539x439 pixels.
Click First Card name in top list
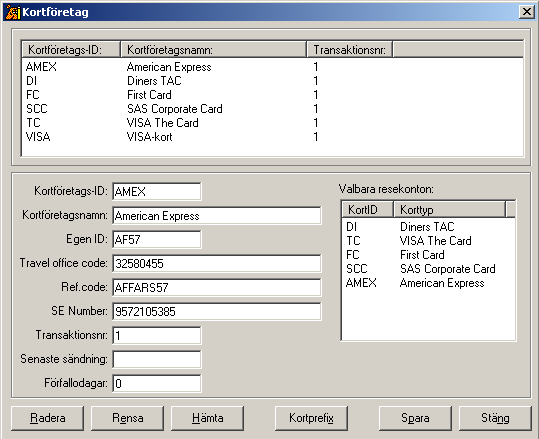[x=149, y=95]
